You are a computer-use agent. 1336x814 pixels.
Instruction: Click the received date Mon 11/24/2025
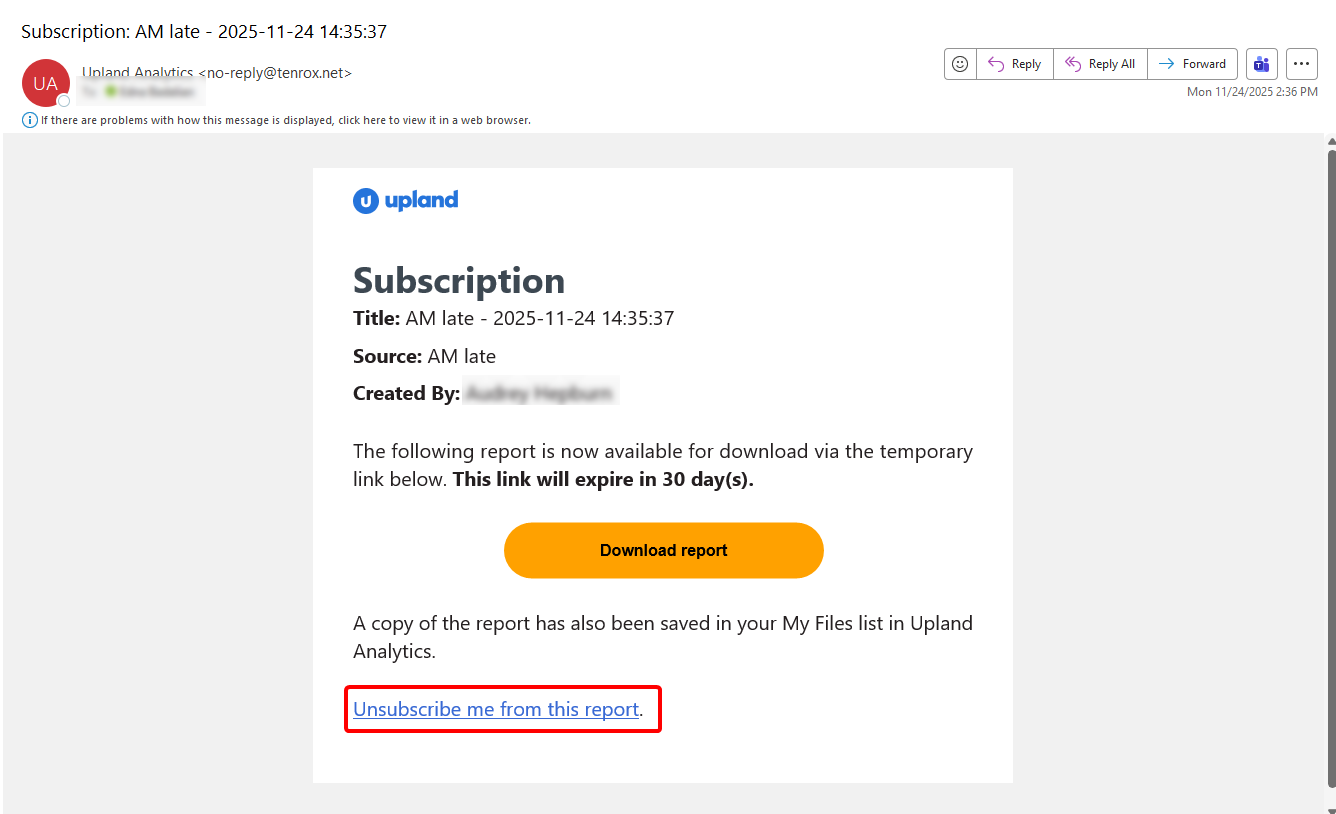click(1252, 92)
